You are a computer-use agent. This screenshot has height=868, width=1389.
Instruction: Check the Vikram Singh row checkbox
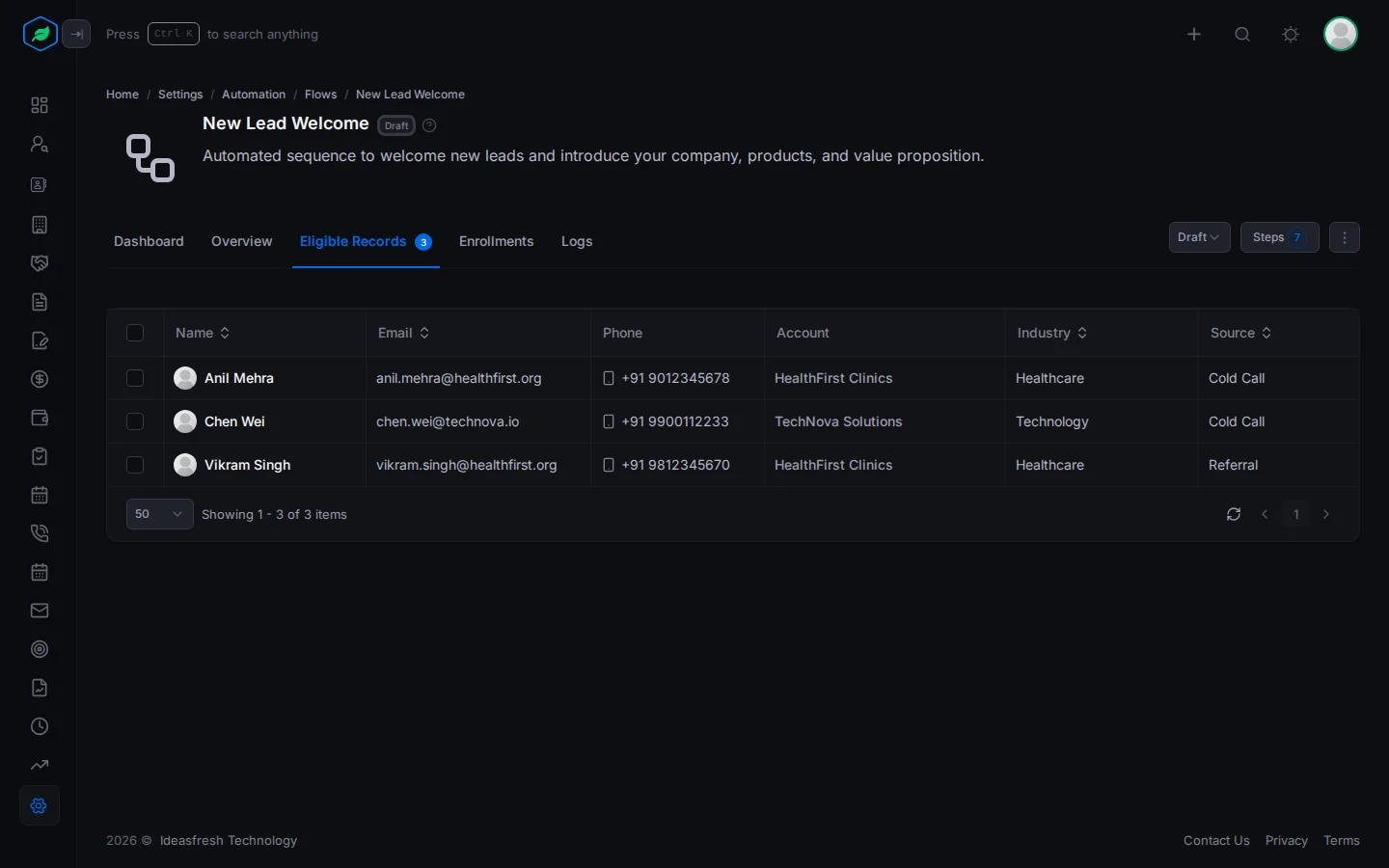click(135, 465)
